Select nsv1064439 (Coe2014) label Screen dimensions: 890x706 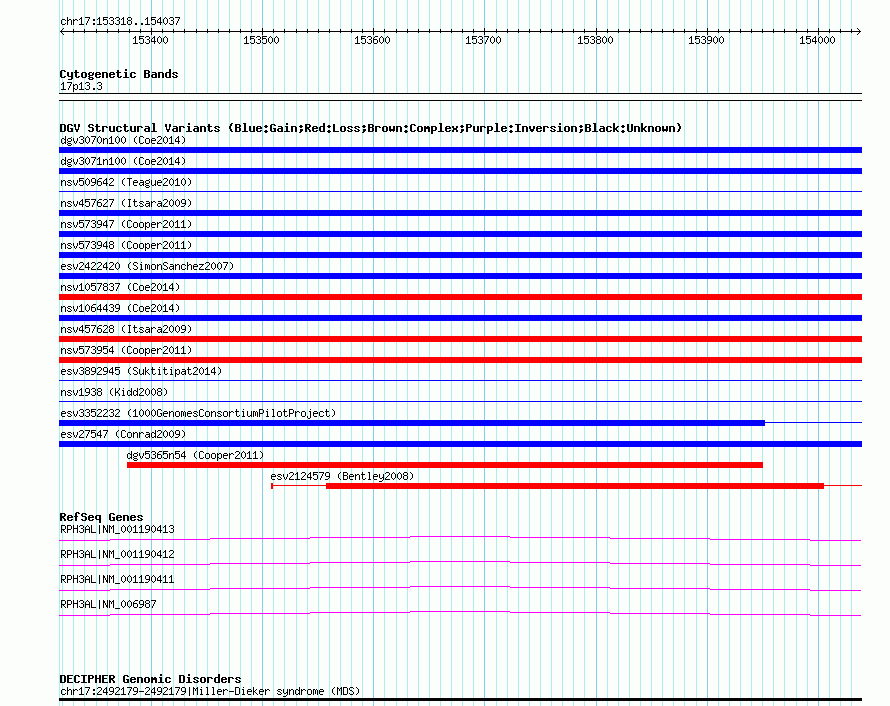(x=120, y=308)
